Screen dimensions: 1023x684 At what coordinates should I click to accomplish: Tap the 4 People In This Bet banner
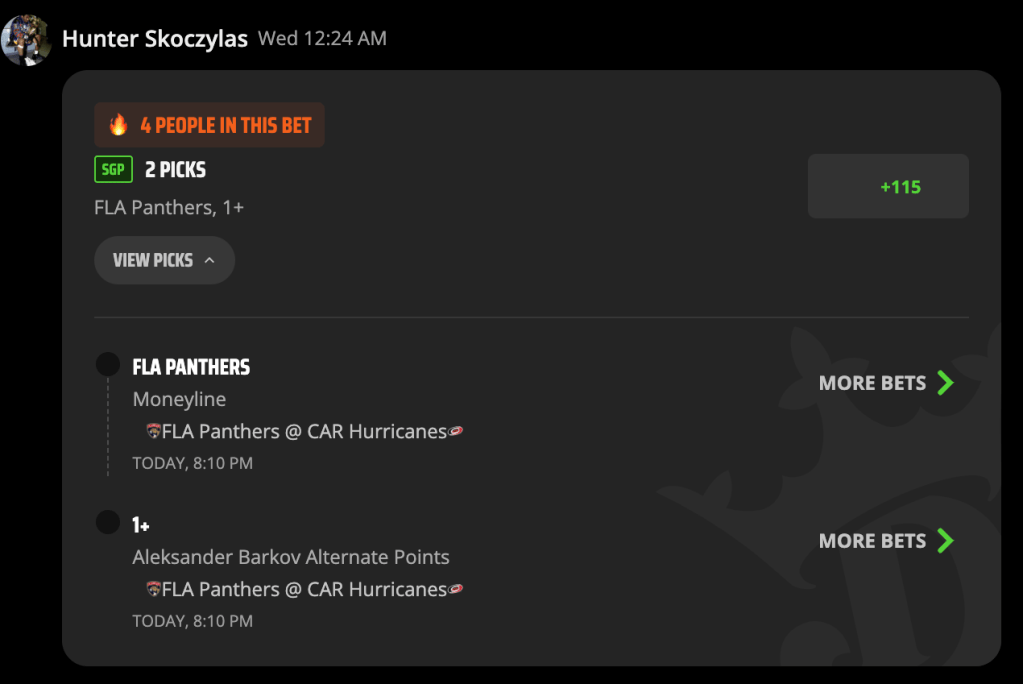click(x=209, y=125)
